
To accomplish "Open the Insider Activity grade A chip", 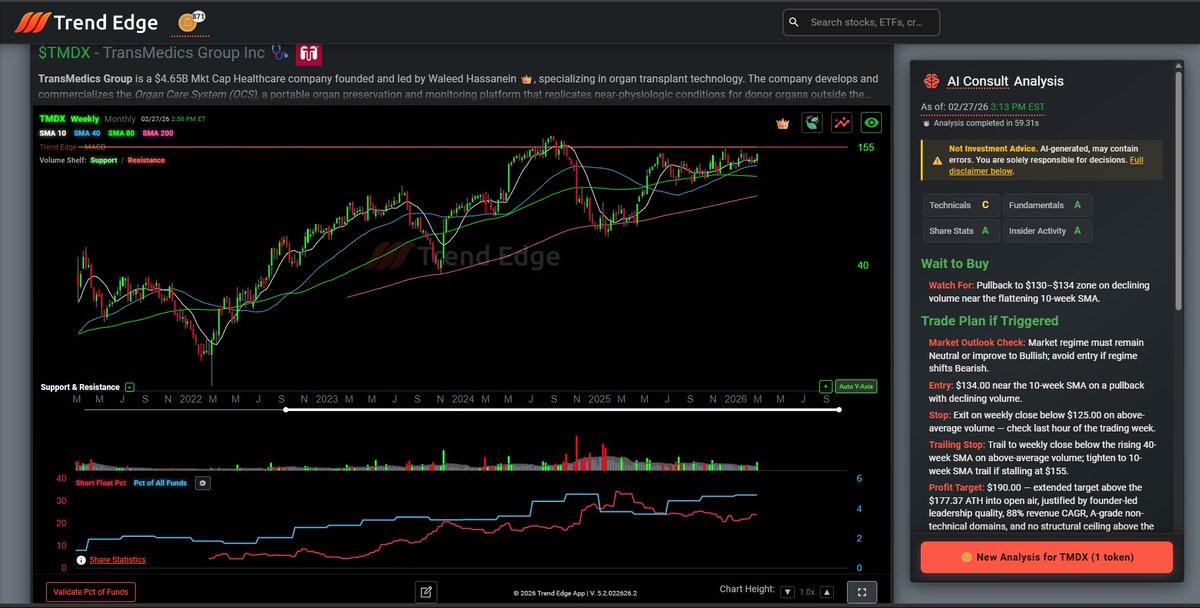I will (x=1048, y=231).
